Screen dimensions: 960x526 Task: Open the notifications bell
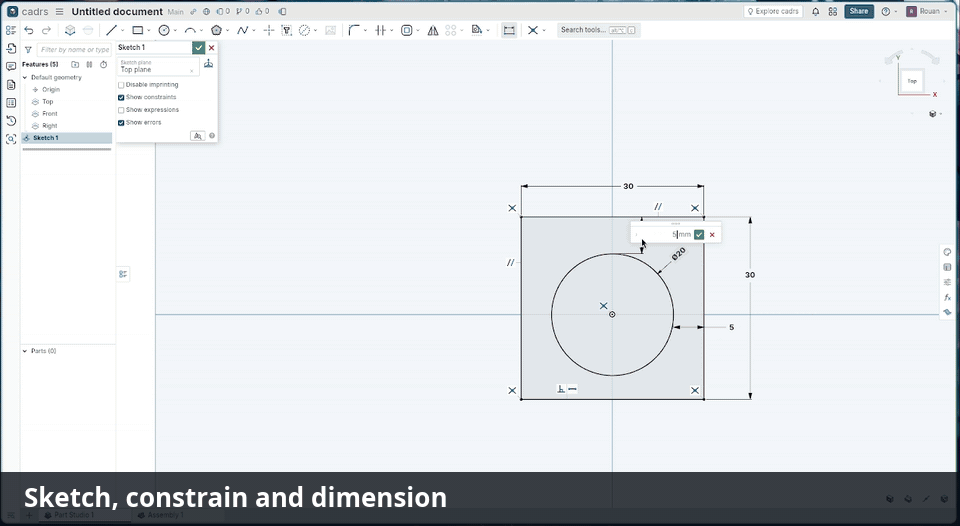(816, 12)
